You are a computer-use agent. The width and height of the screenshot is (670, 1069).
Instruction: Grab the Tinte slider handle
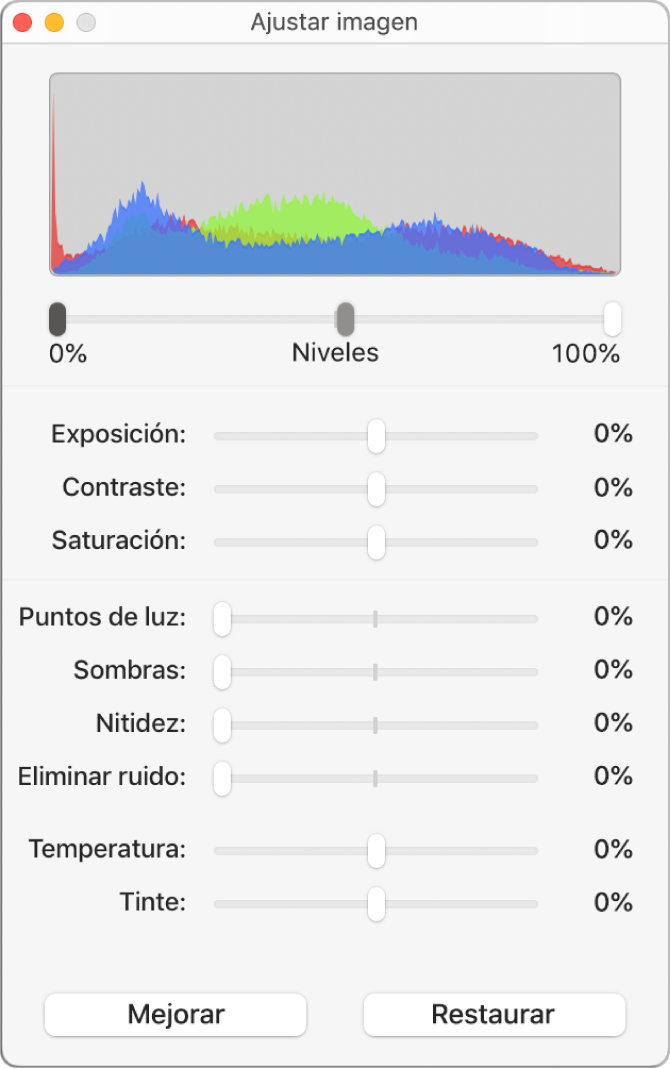pyautogui.click(x=376, y=902)
